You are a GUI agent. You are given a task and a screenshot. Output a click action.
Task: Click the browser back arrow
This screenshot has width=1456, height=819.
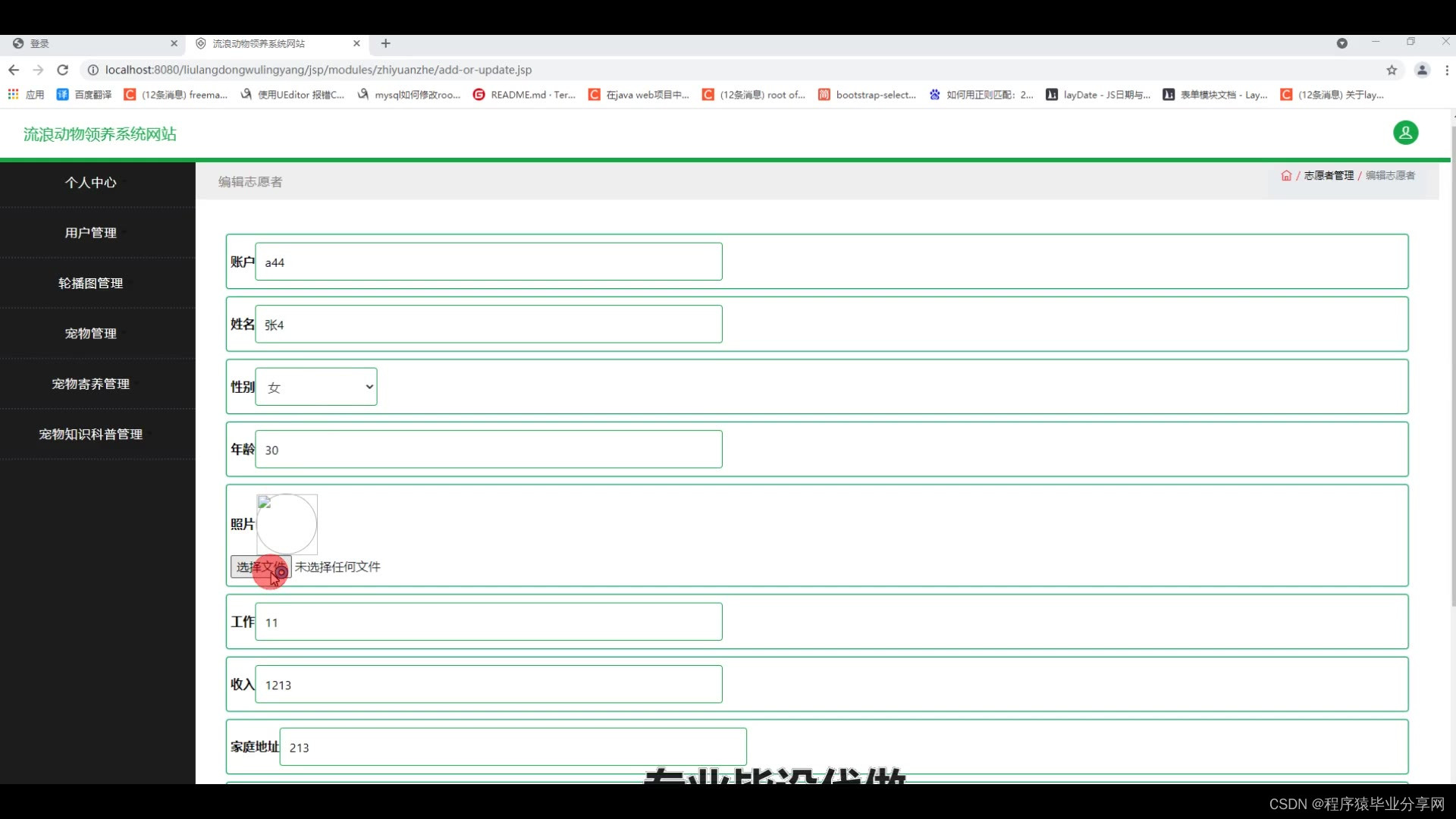[14, 70]
